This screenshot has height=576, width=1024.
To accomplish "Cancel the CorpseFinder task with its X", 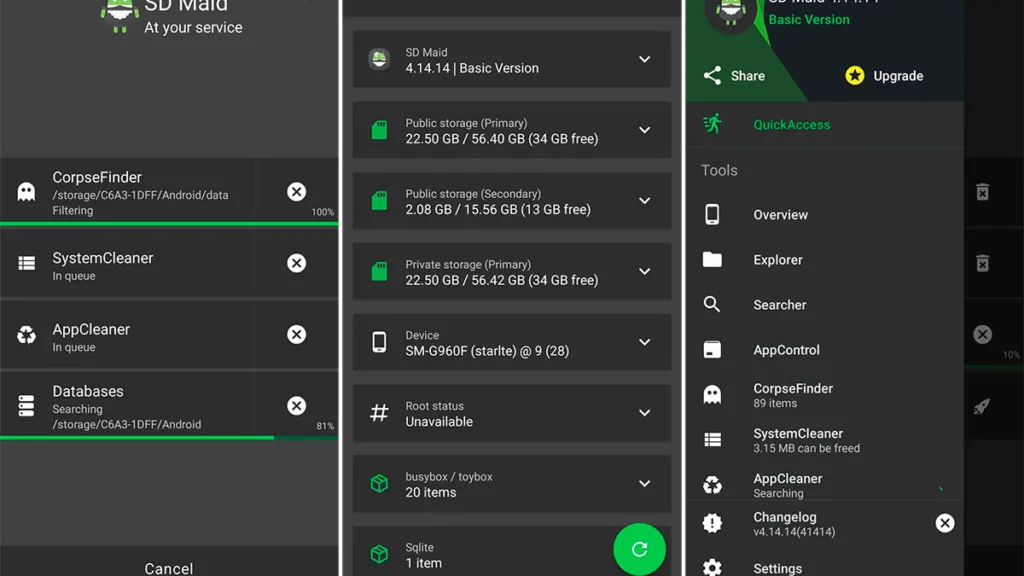I will coord(296,191).
